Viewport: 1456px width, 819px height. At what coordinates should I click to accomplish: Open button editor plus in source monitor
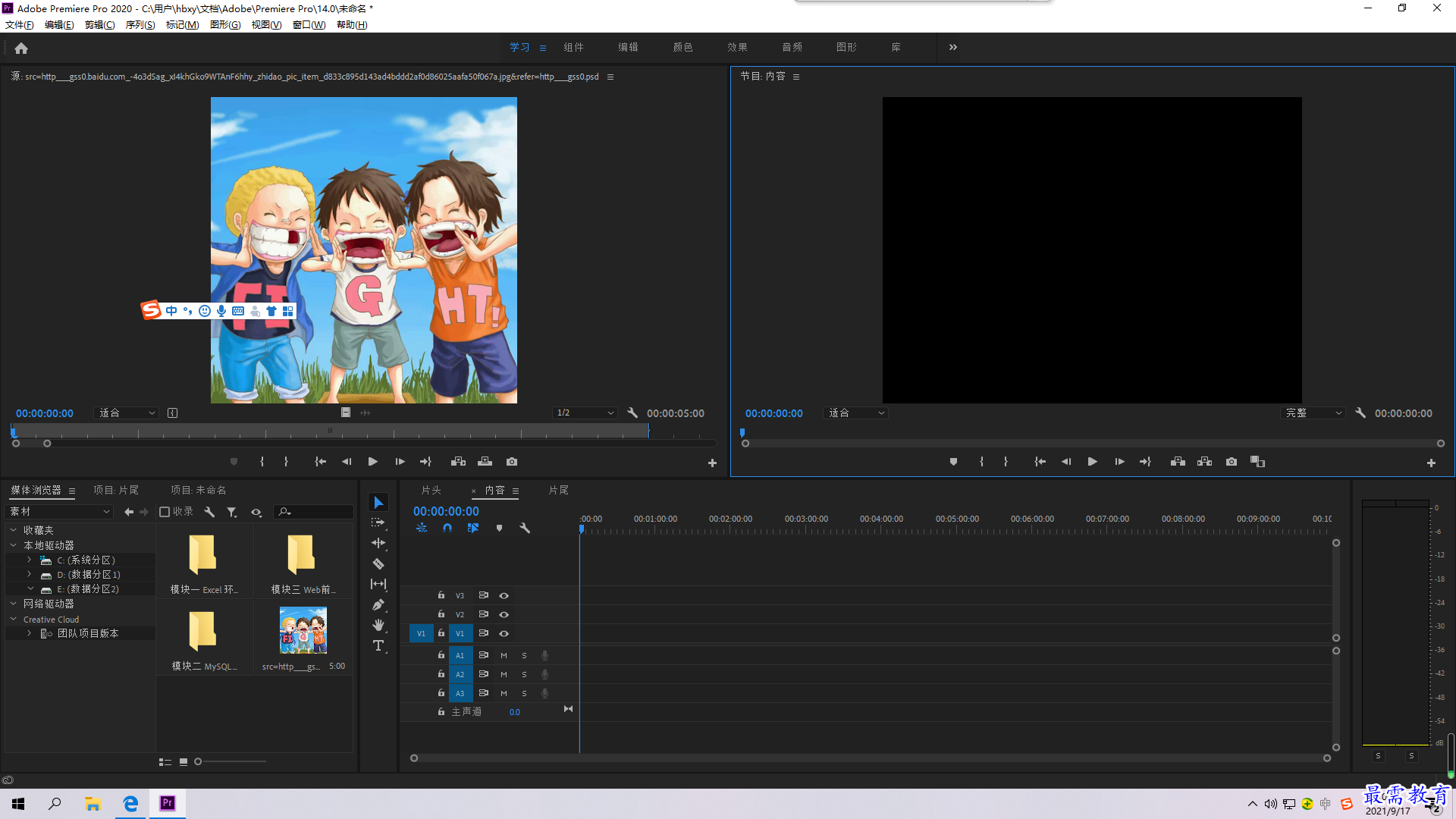click(712, 463)
